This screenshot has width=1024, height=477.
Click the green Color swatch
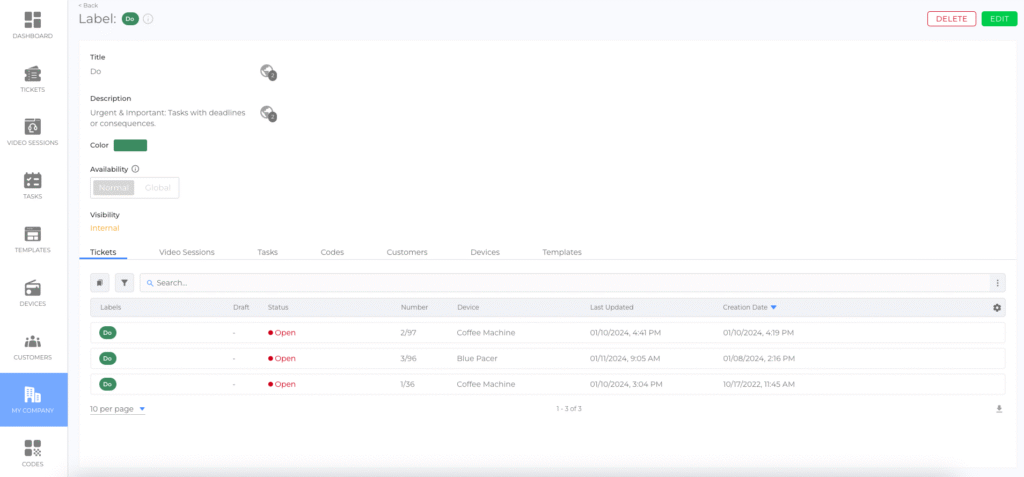click(x=130, y=145)
